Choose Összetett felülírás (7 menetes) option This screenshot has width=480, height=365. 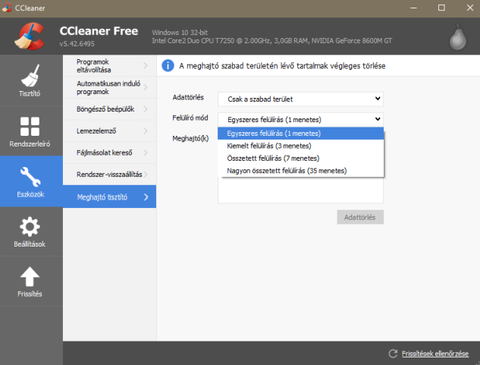pyautogui.click(x=301, y=158)
